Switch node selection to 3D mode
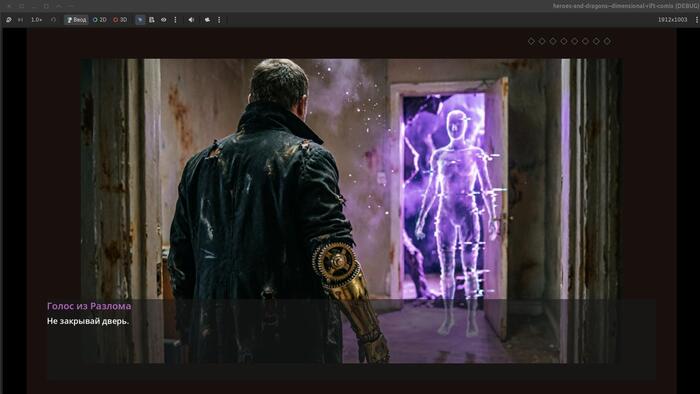This screenshot has width=700, height=394. tap(120, 20)
